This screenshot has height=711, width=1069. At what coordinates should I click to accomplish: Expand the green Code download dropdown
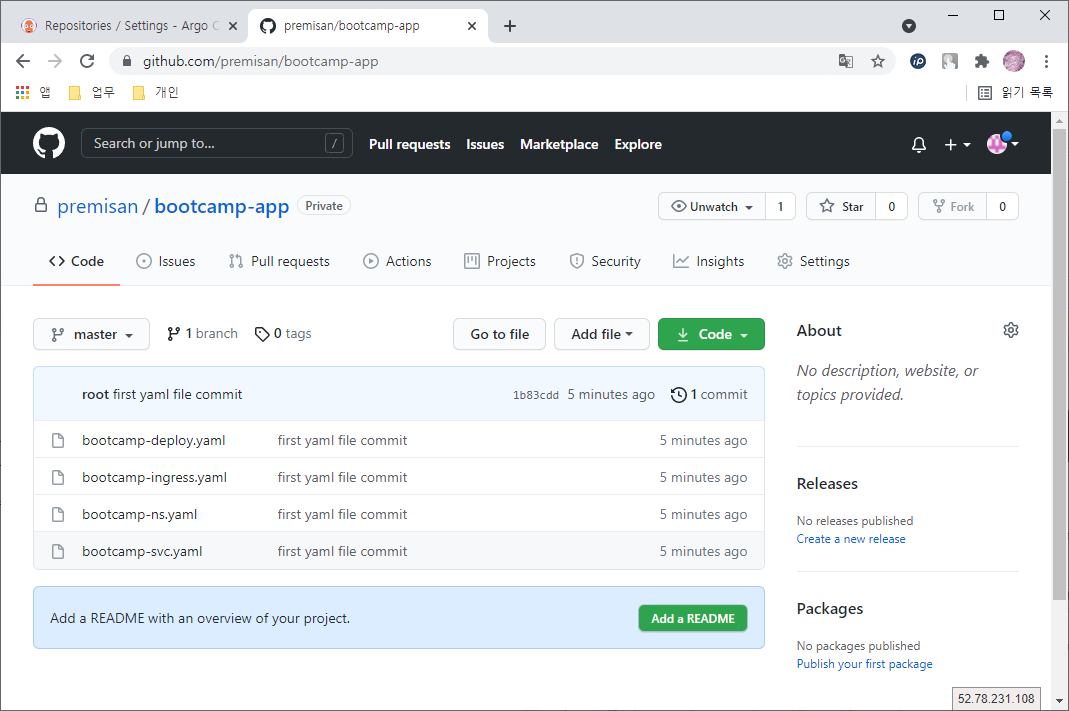tap(711, 334)
